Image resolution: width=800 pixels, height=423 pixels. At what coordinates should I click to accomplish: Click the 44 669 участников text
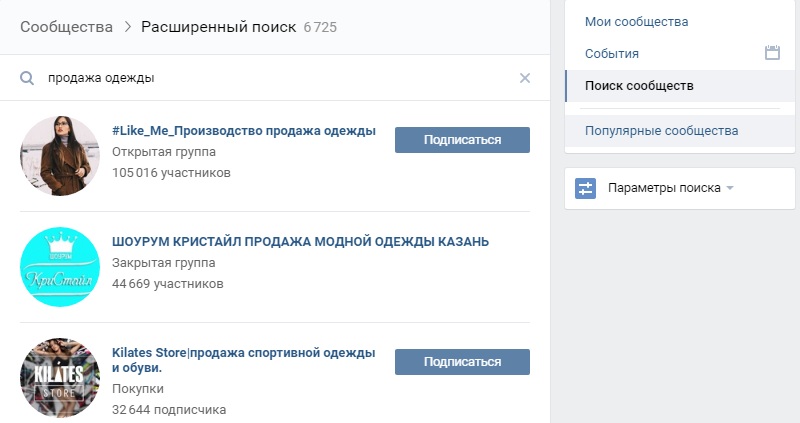pyautogui.click(x=168, y=284)
